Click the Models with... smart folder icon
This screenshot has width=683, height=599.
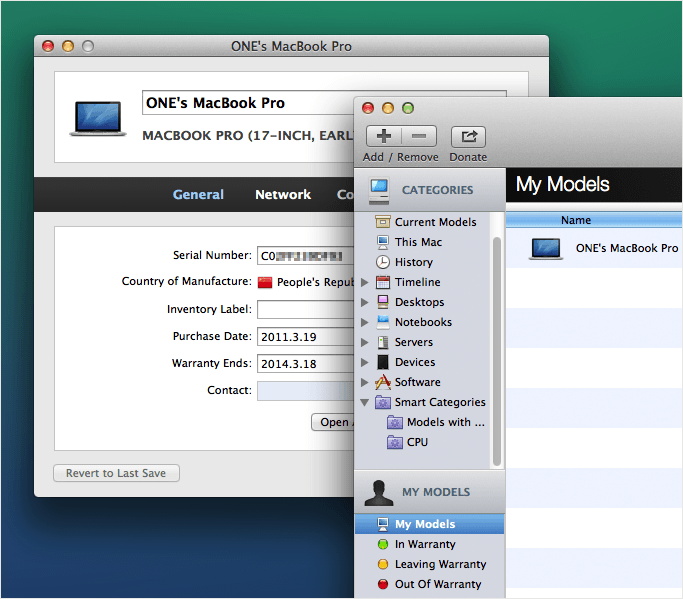click(x=395, y=422)
